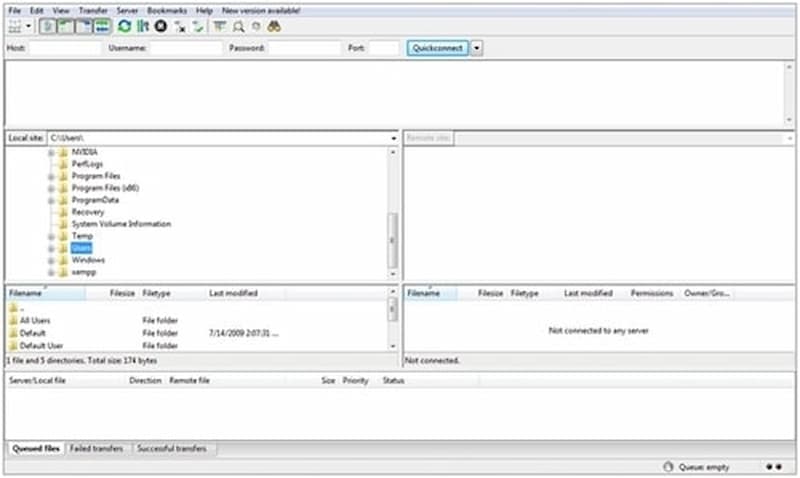Click the xampp folder icon in tree
The width and height of the screenshot is (800, 478).
[63, 272]
